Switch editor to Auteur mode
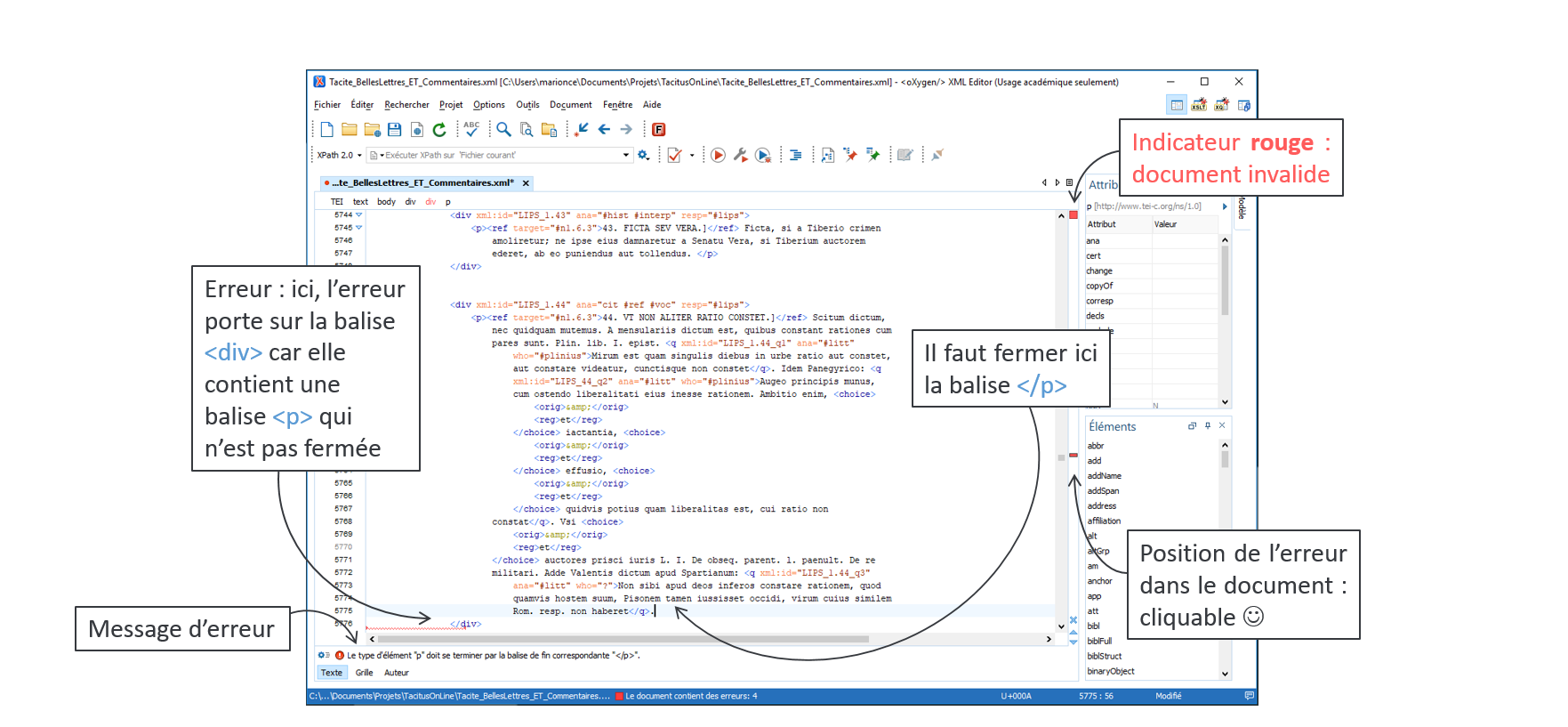This screenshot has height=727, width=1568. click(x=397, y=673)
